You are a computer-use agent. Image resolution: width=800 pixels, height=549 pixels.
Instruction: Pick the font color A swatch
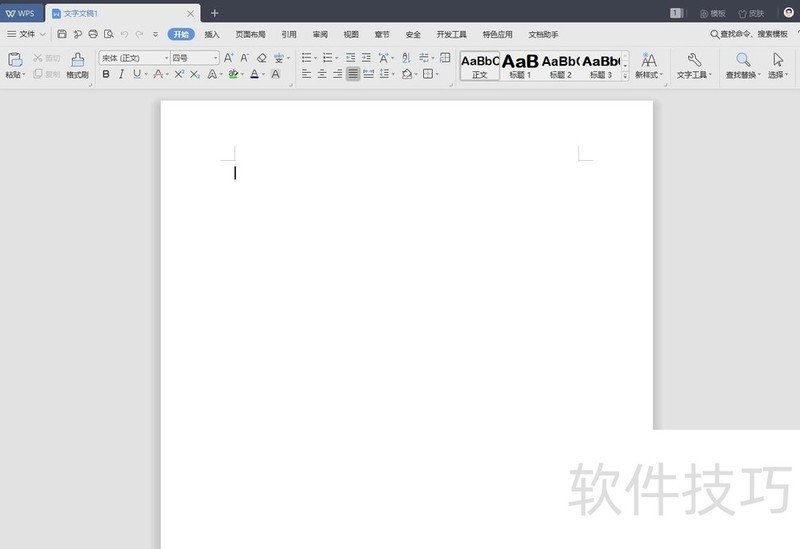tap(254, 74)
